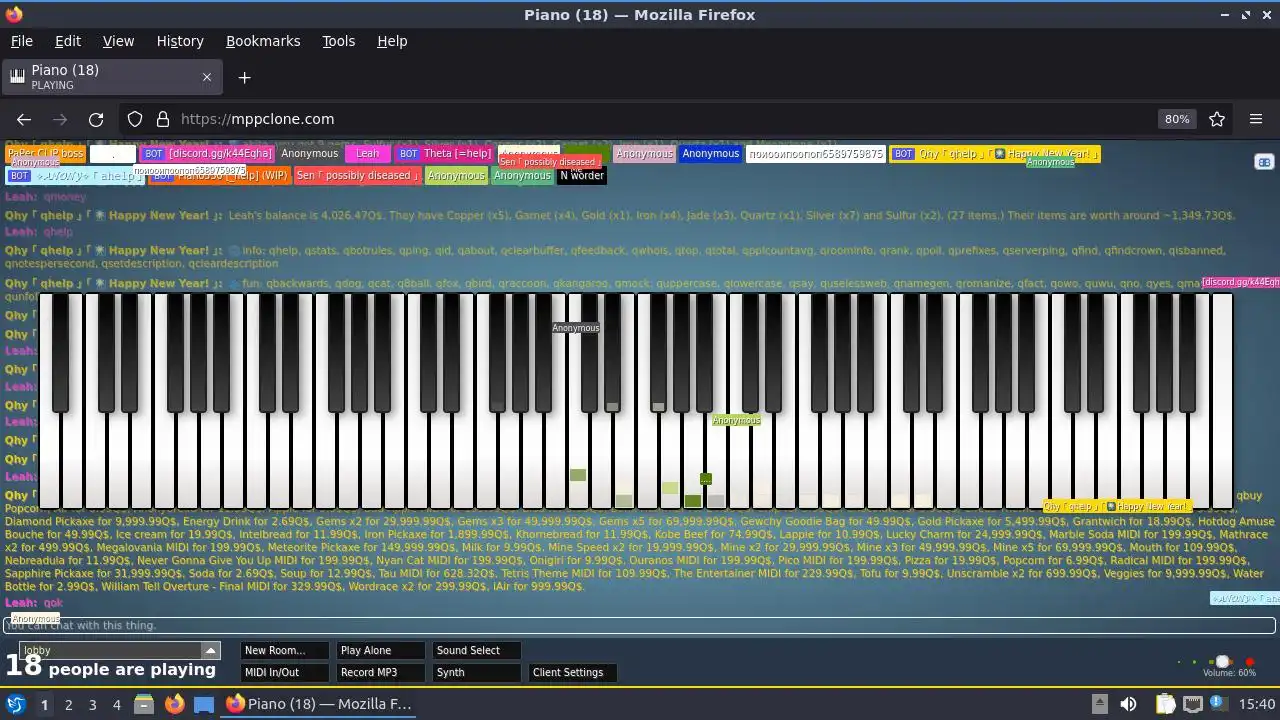The image size is (1280, 720).
Task: Select the Piano (18) browser tab
Action: pos(111,77)
